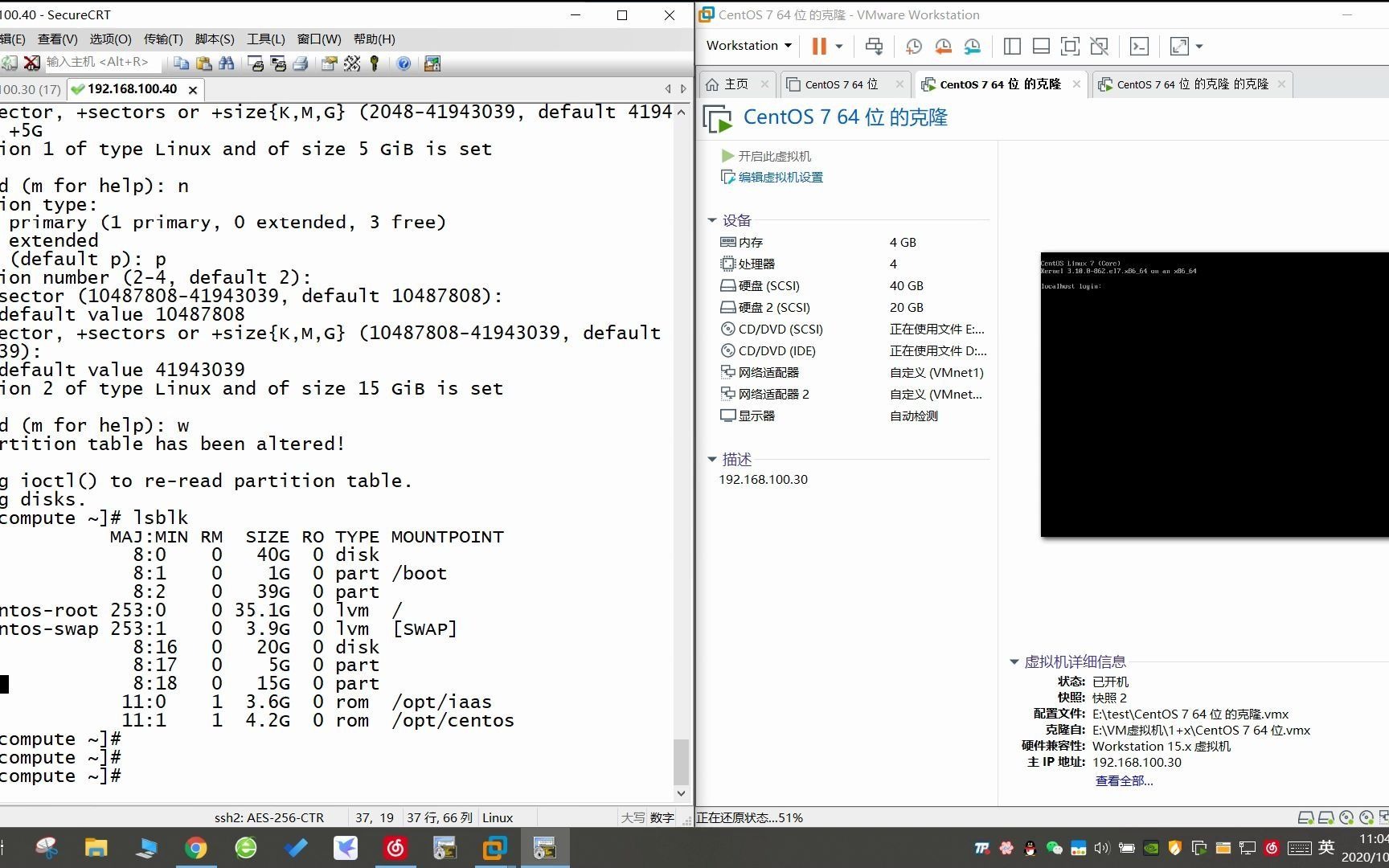Click the 查看全部... link
This screenshot has width=1389, height=868.
pyautogui.click(x=1124, y=781)
